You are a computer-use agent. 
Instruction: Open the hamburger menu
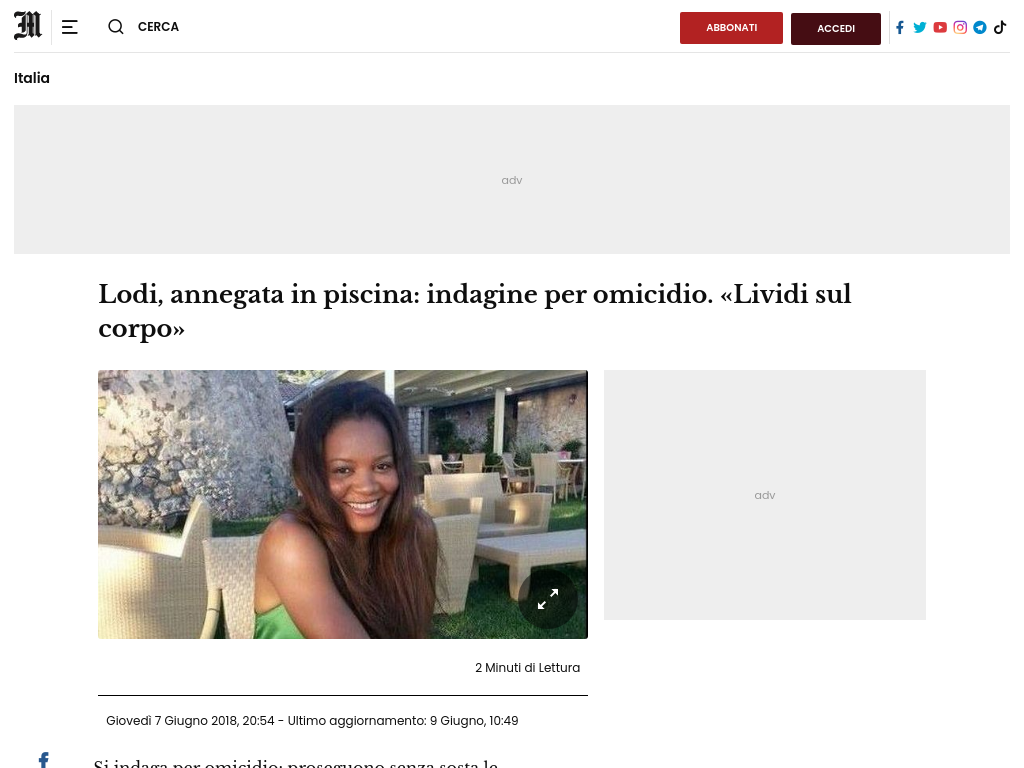click(x=70, y=27)
